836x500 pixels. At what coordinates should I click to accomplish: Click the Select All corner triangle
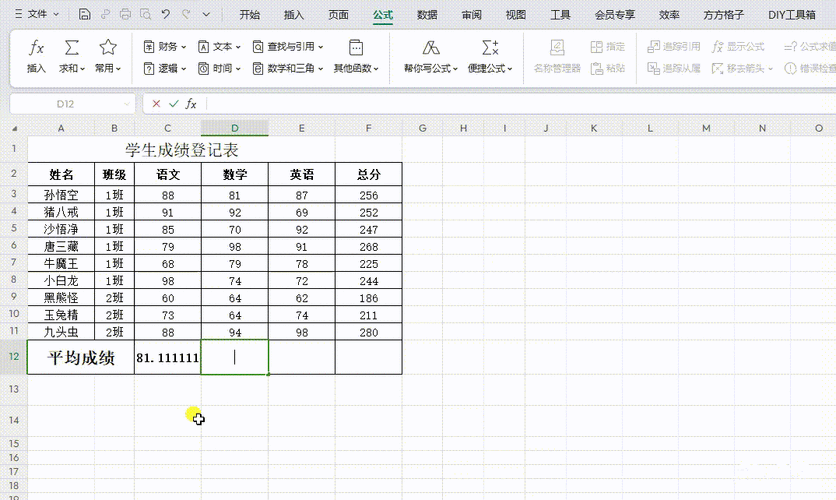point(14,128)
